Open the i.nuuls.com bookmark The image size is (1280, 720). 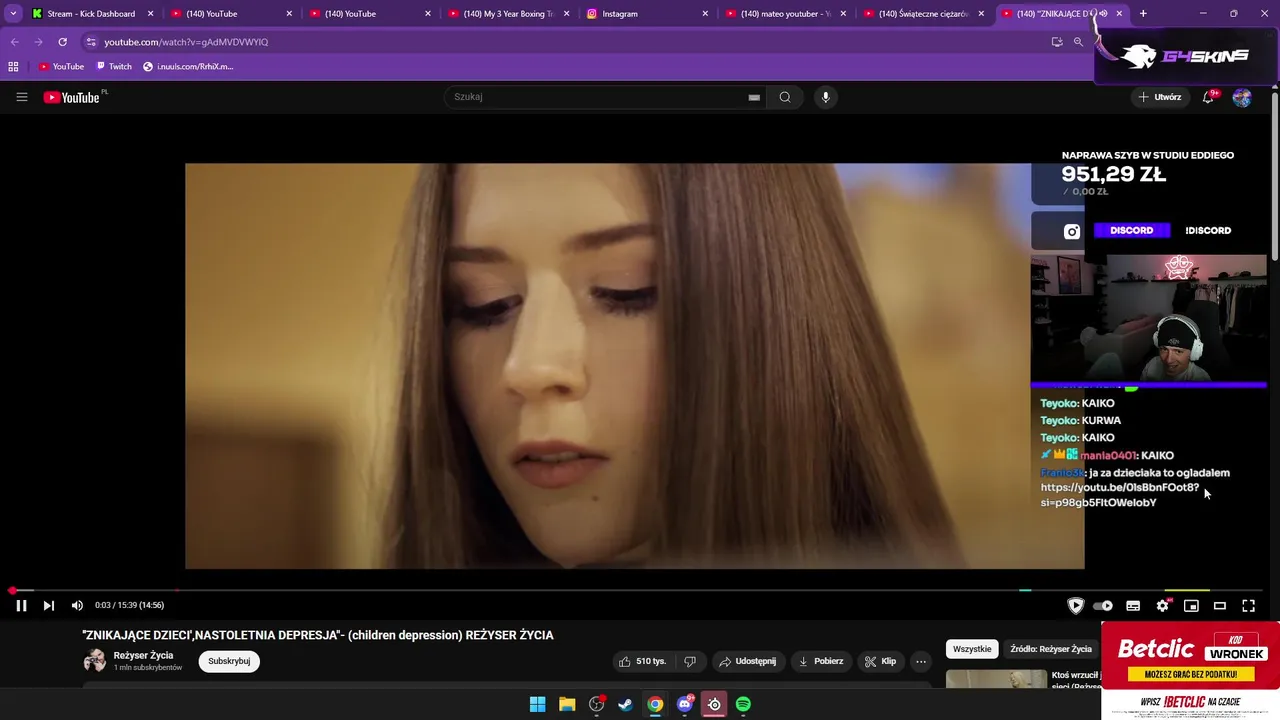[188, 66]
